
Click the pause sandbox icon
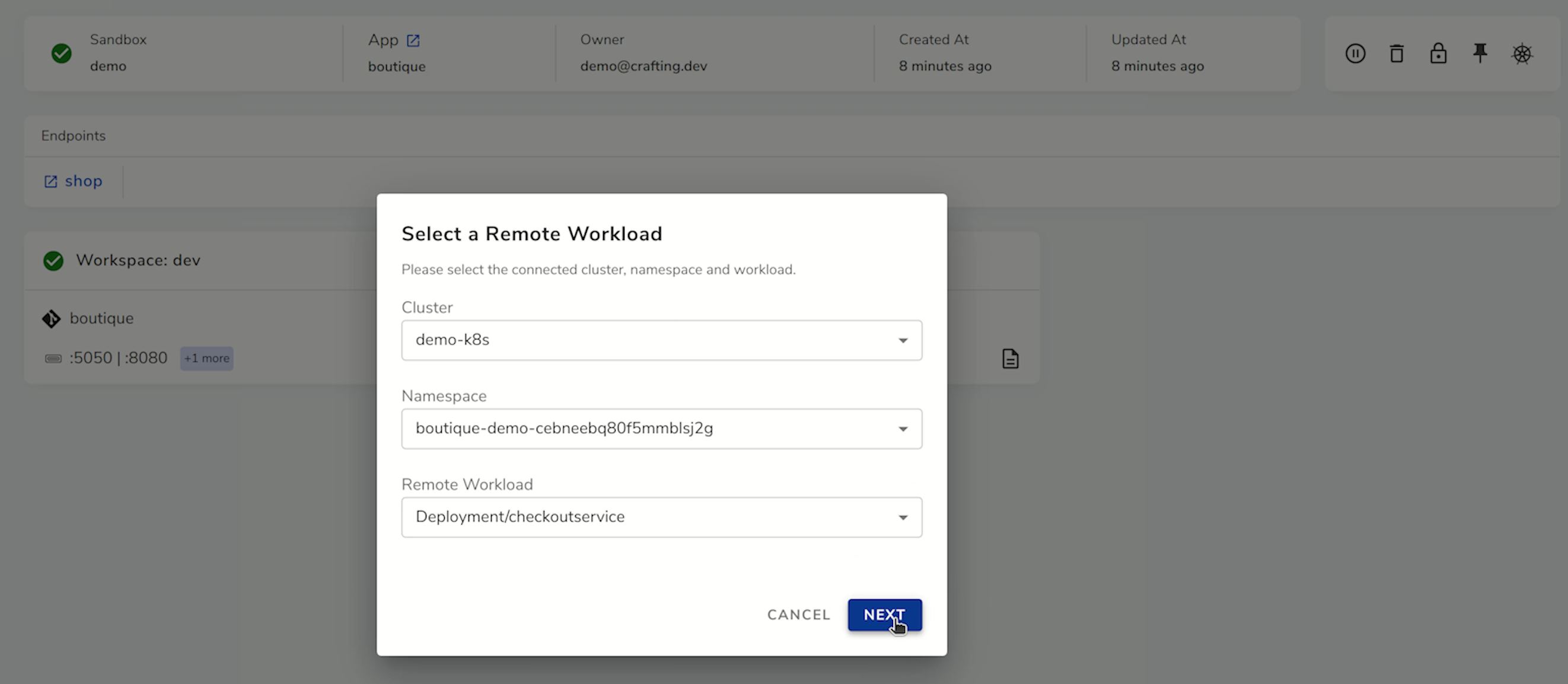coord(1355,53)
